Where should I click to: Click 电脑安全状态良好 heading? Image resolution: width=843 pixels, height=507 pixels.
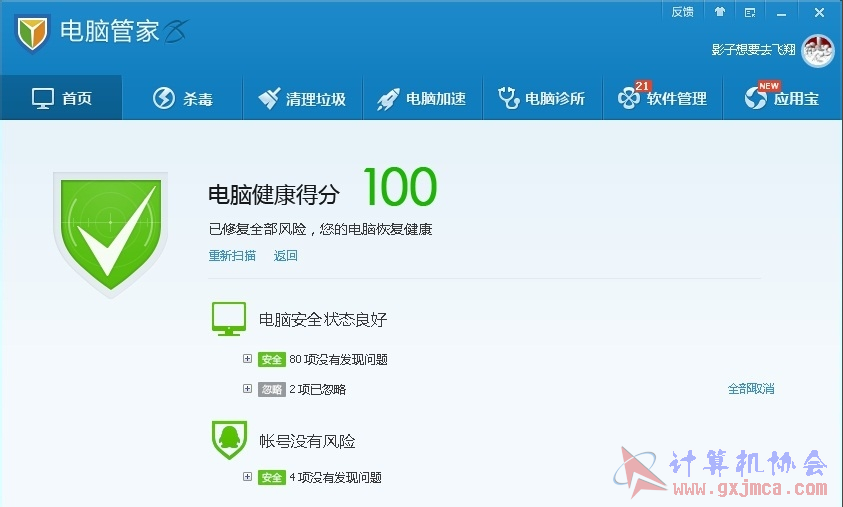pyautogui.click(x=323, y=320)
